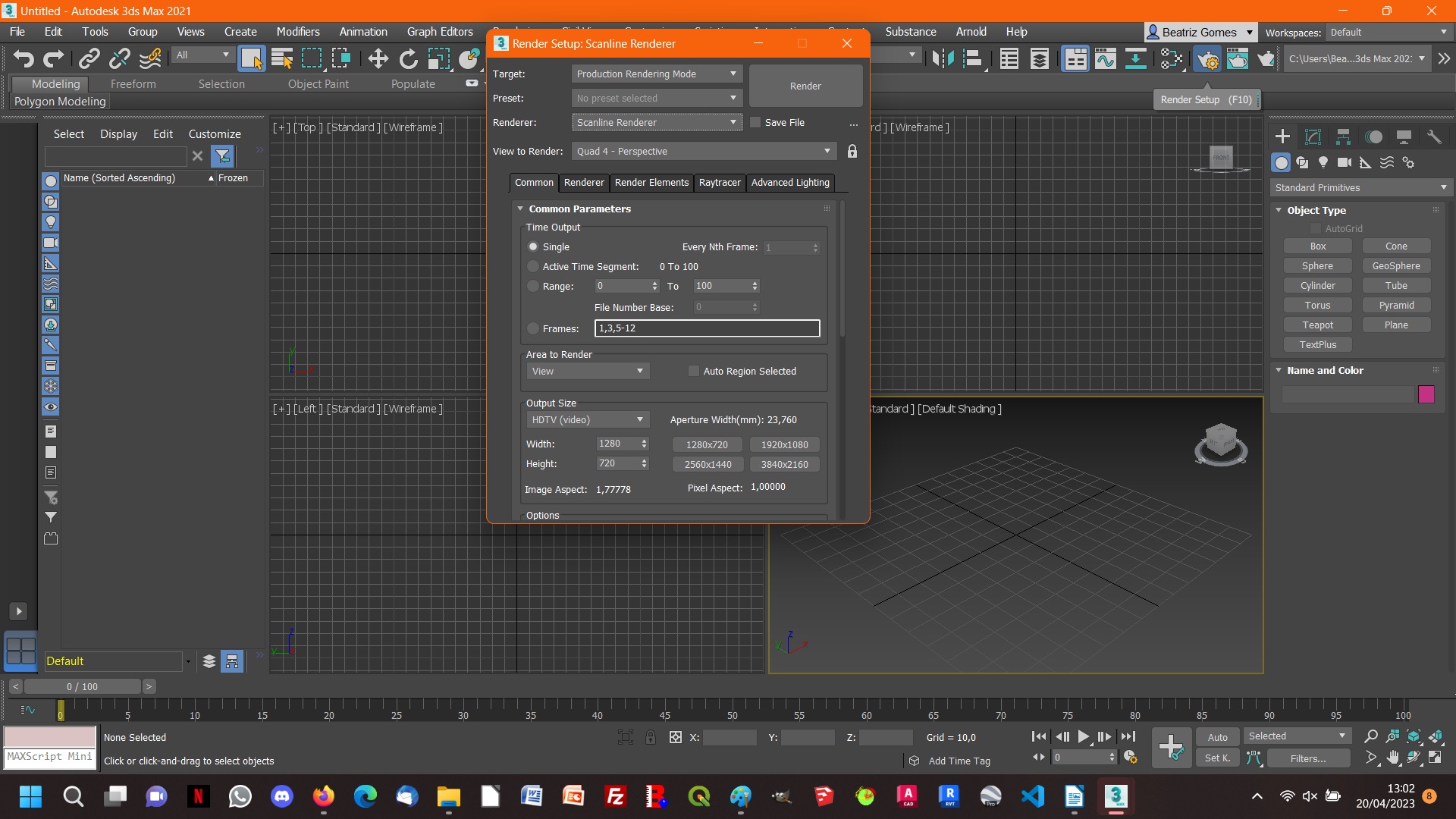Open the Material Editor icon

(1172, 58)
